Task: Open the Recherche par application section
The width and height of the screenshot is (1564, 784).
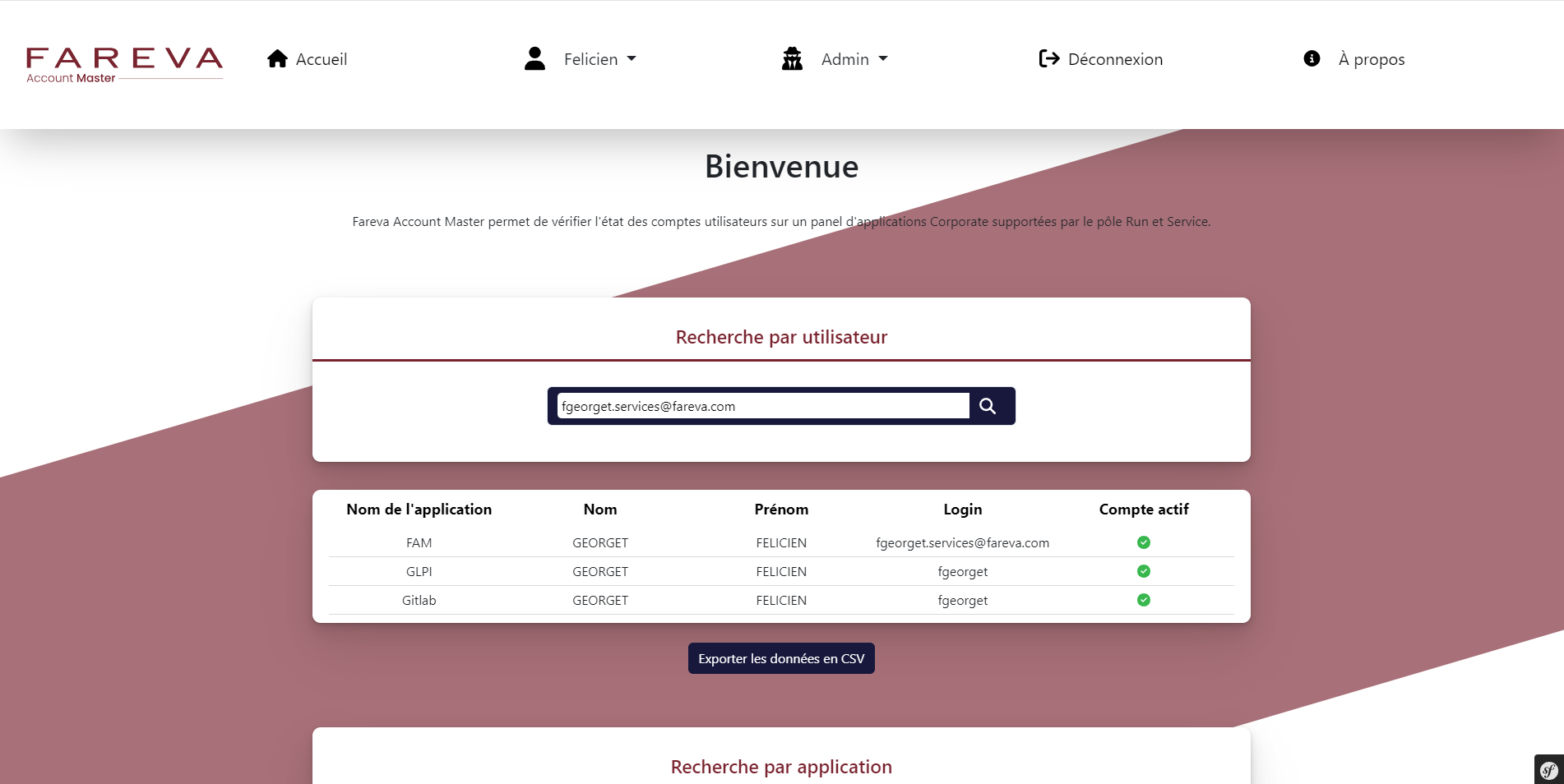Action: coord(780,766)
